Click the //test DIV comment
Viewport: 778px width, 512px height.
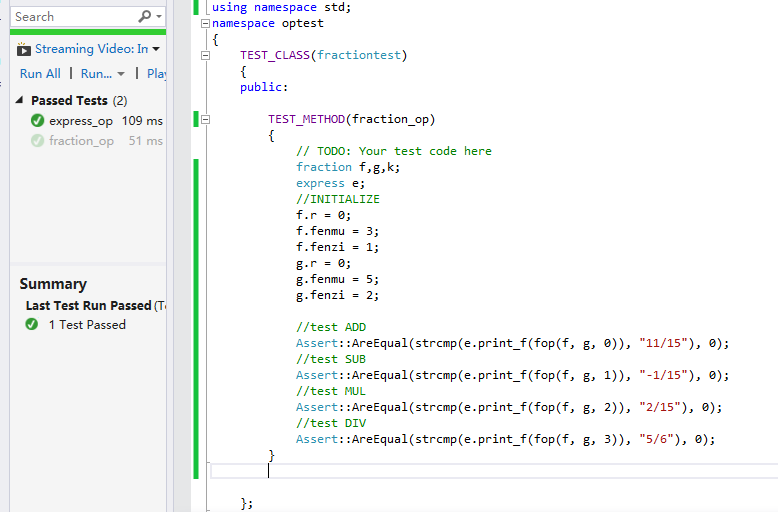click(331, 423)
